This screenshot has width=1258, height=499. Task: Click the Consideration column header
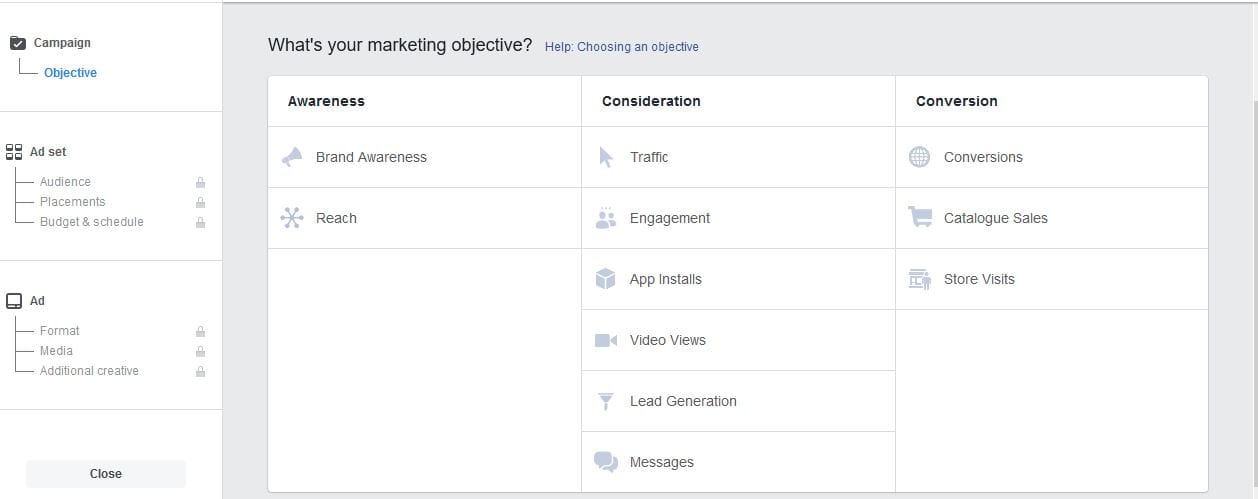pyautogui.click(x=651, y=101)
